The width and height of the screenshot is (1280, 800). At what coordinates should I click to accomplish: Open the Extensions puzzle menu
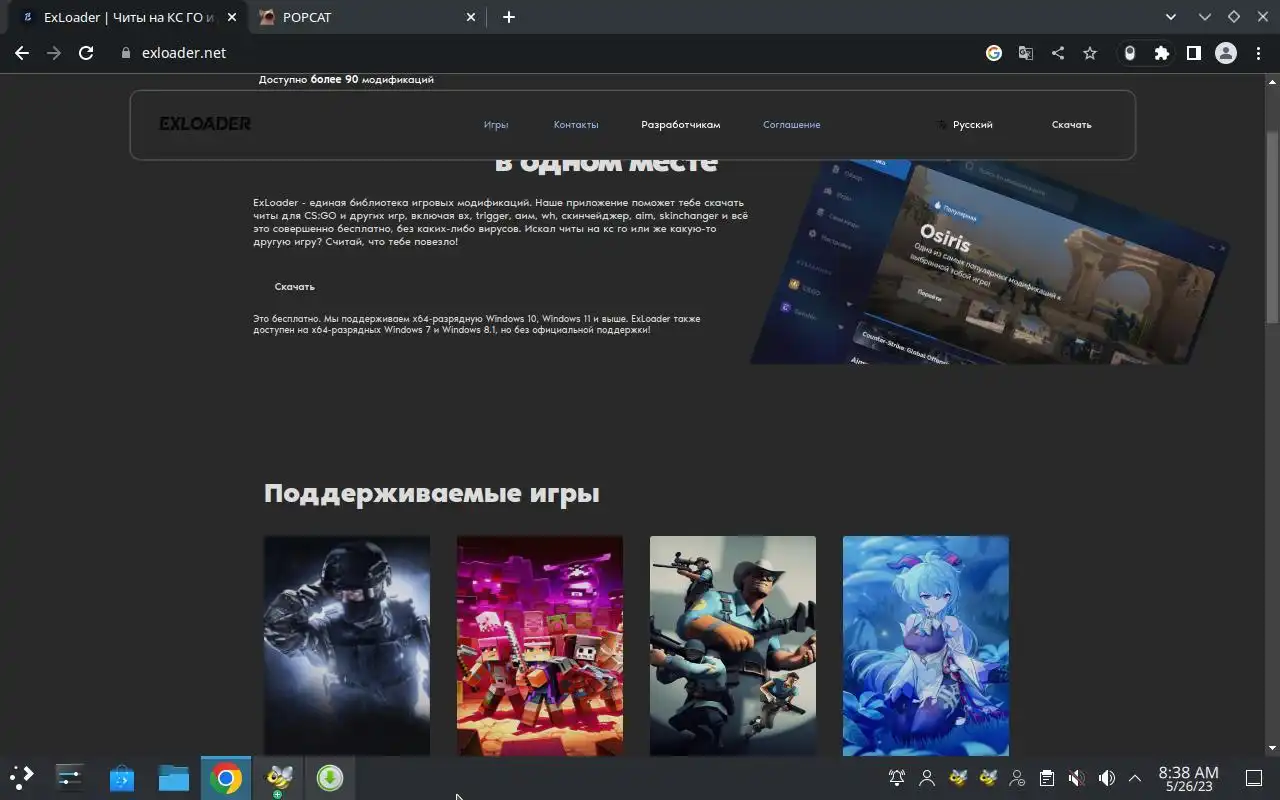[x=1162, y=53]
